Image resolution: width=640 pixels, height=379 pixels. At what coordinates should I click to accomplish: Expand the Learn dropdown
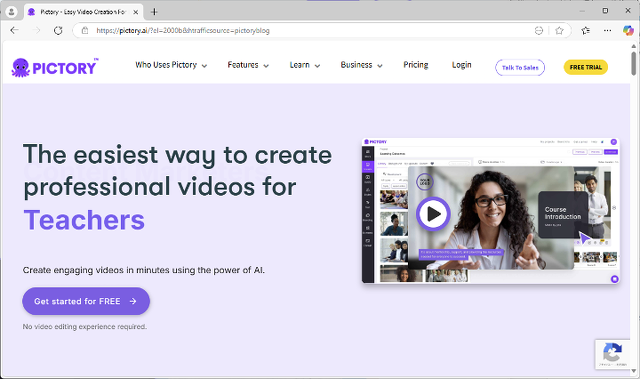pos(304,65)
